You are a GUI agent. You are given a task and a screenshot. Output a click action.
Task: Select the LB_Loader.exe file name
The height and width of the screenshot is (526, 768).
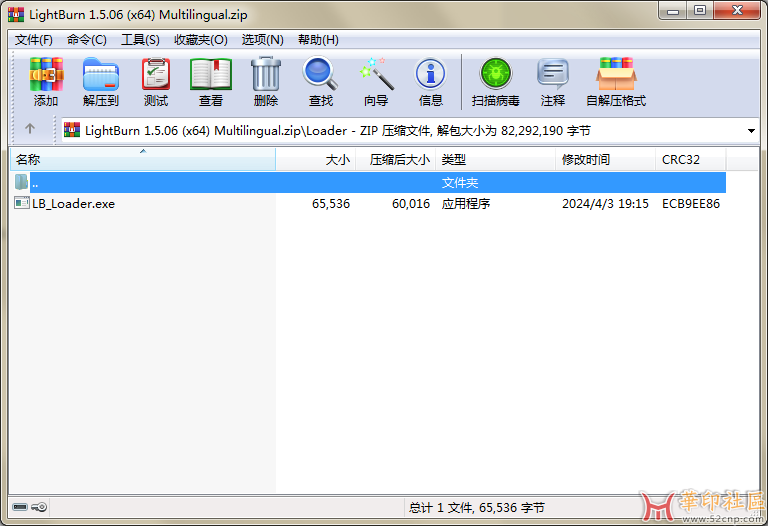[73, 204]
